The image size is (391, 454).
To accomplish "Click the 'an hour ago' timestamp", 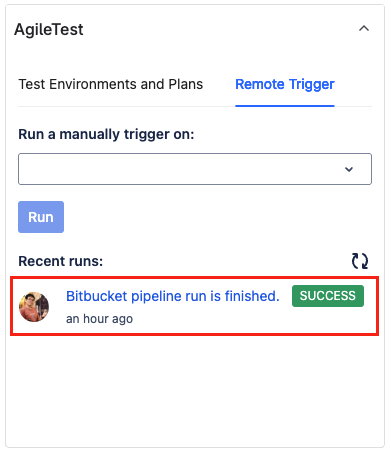I will point(99,319).
